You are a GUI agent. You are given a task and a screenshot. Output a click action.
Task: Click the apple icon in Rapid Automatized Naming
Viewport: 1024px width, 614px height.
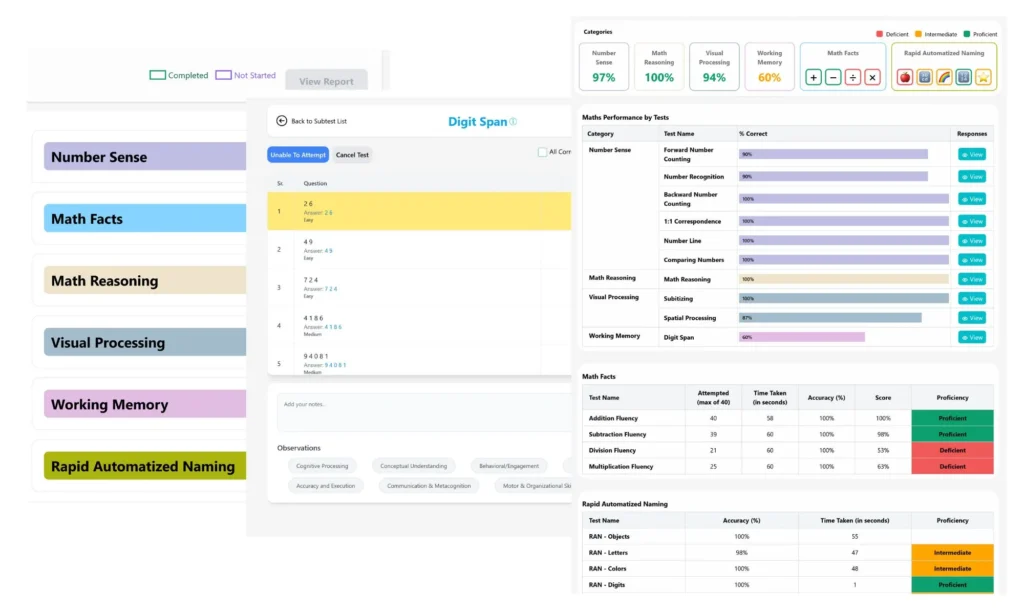[904, 78]
